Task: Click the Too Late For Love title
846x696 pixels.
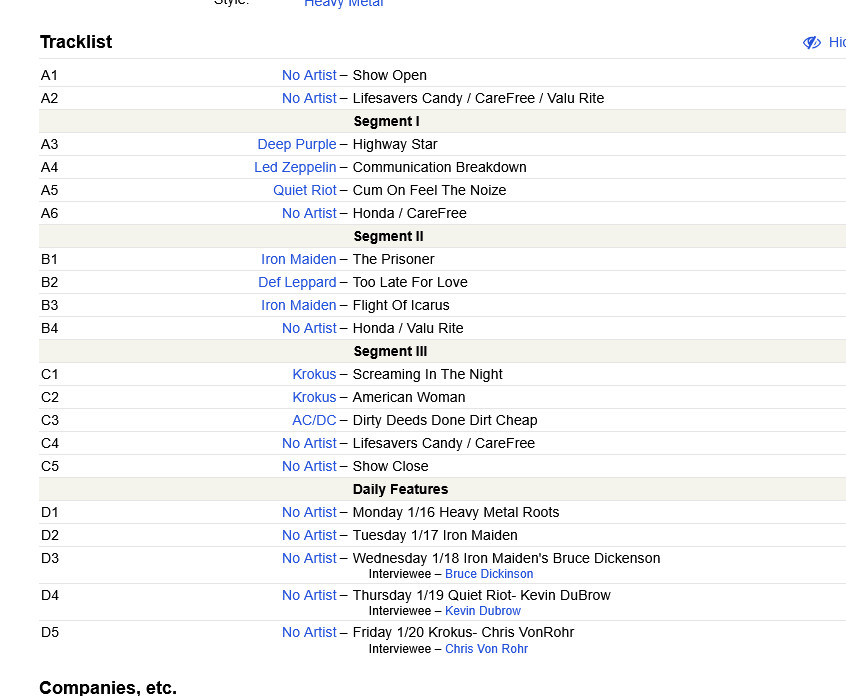Action: click(410, 282)
